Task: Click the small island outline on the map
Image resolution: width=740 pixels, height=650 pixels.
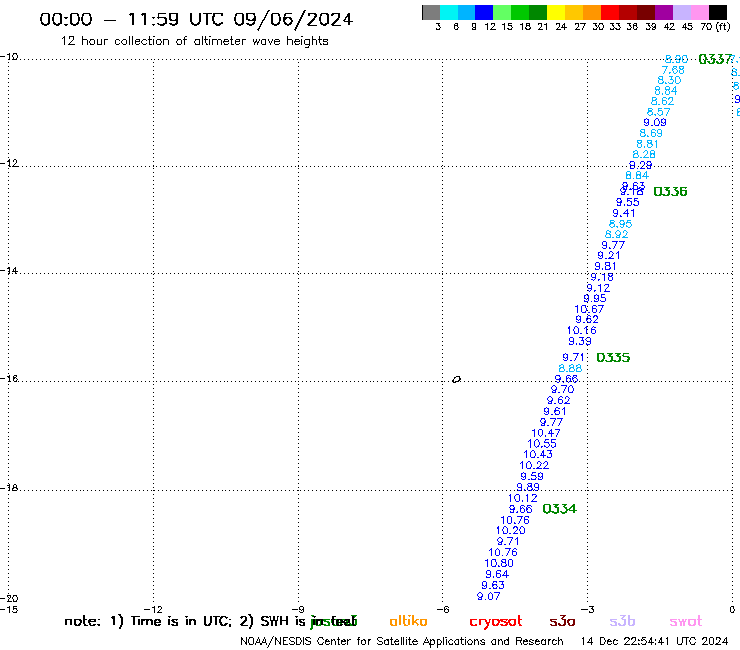Action: pos(456,379)
